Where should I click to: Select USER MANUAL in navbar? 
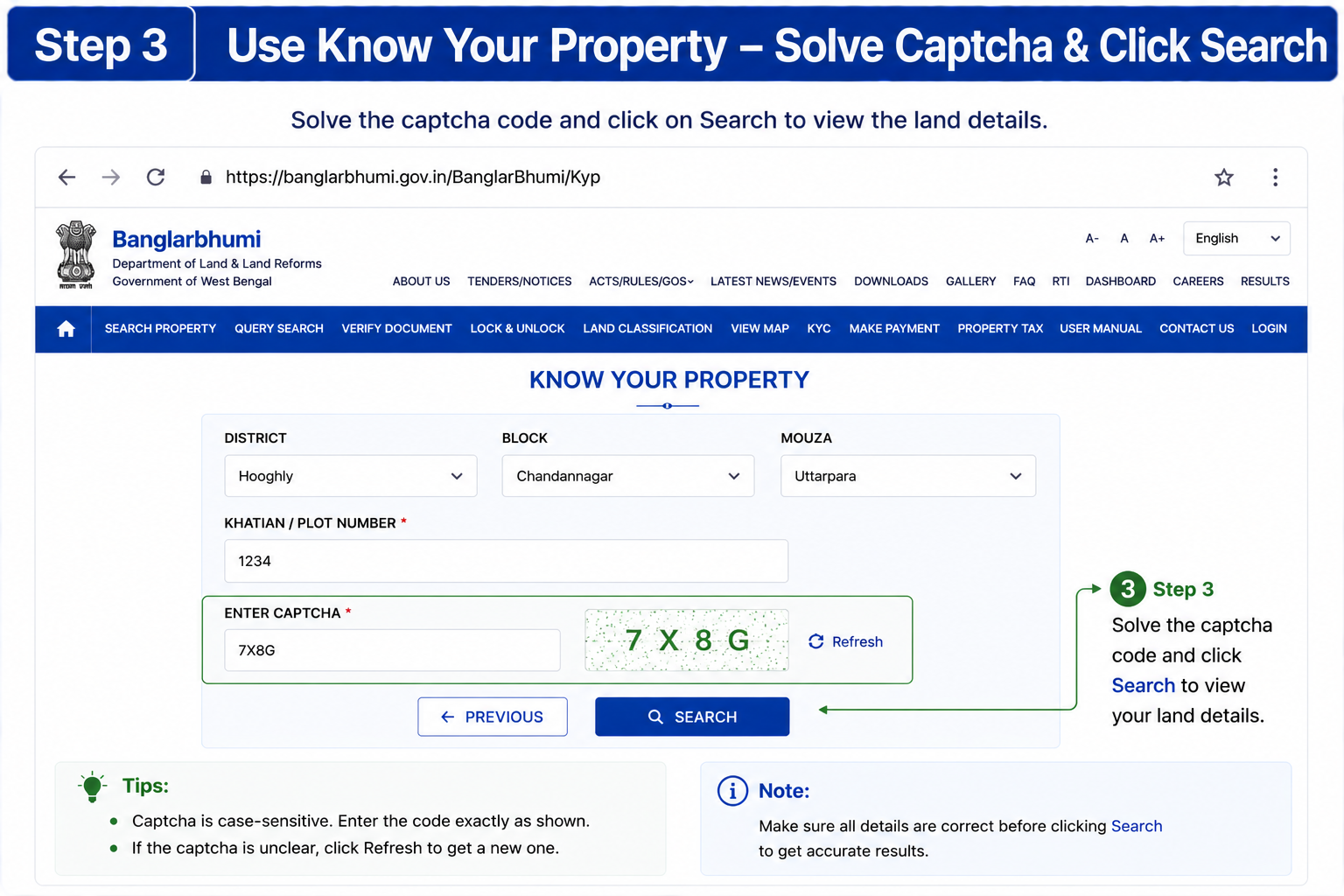(x=1101, y=328)
